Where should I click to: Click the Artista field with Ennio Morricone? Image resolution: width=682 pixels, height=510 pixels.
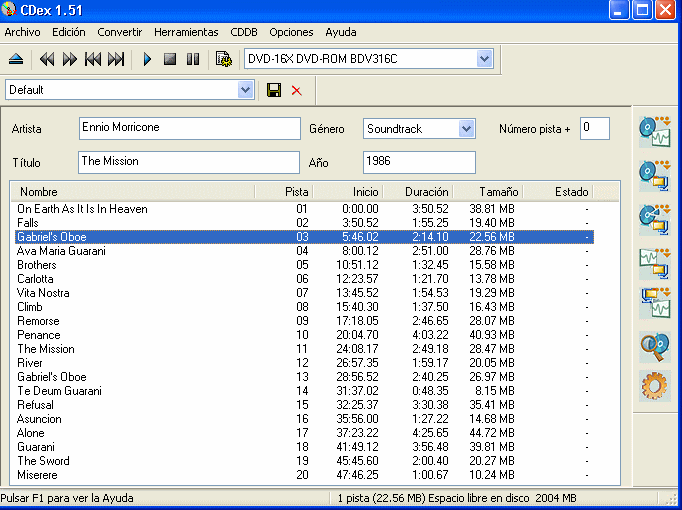tap(189, 128)
